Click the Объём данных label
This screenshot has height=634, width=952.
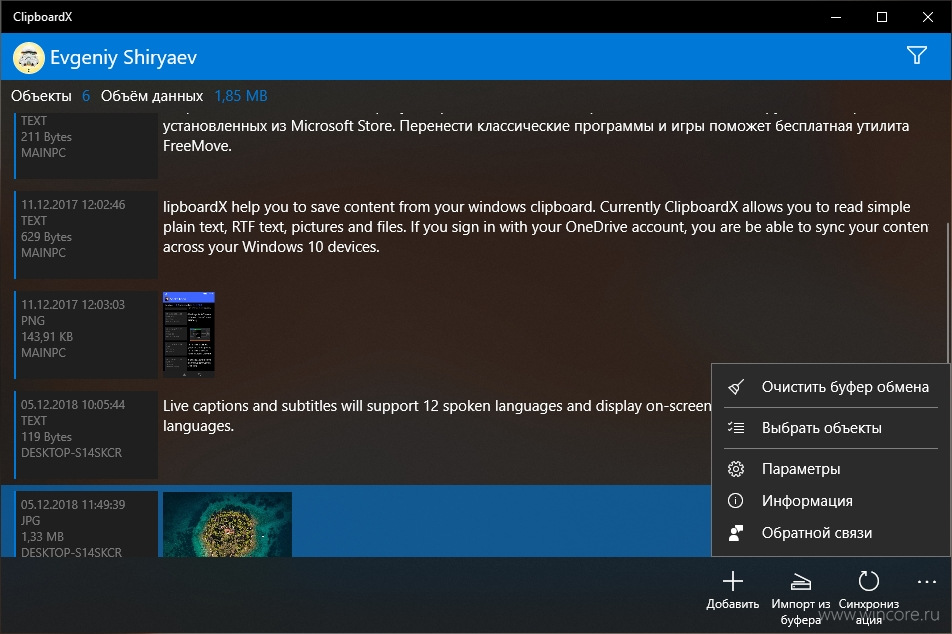point(152,96)
